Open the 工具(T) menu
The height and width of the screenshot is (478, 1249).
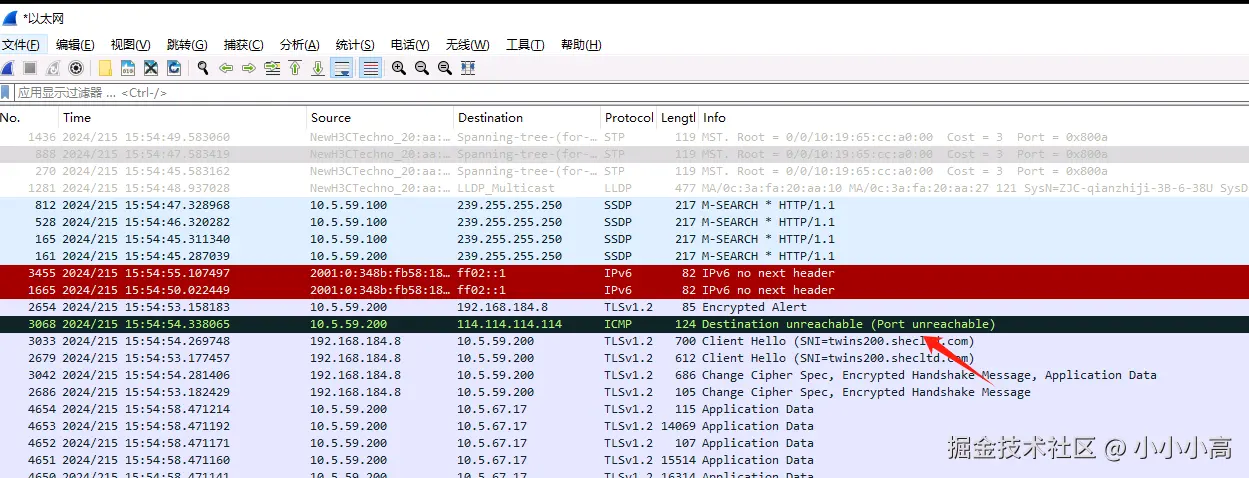525,45
